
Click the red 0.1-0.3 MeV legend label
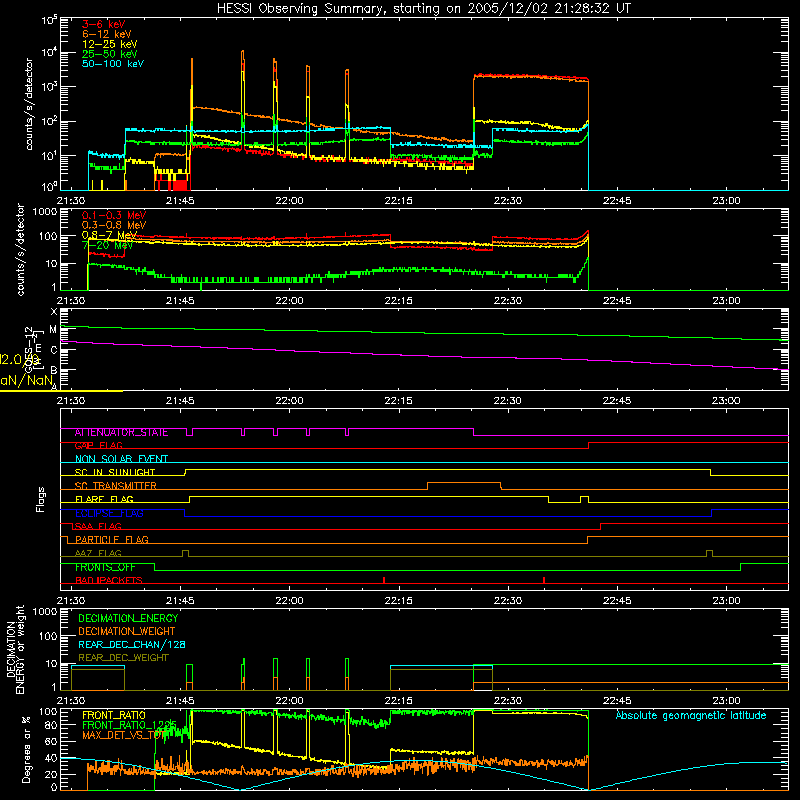[114, 215]
